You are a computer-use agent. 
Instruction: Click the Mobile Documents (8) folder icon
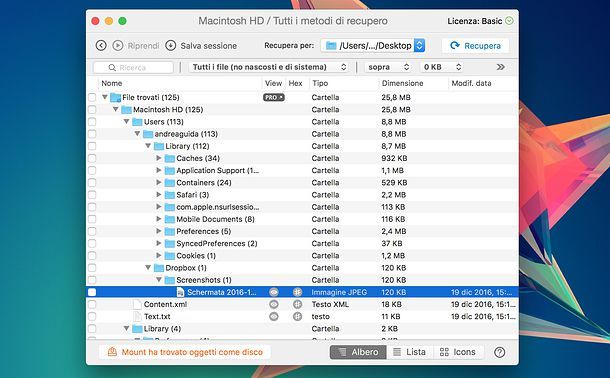click(x=170, y=219)
